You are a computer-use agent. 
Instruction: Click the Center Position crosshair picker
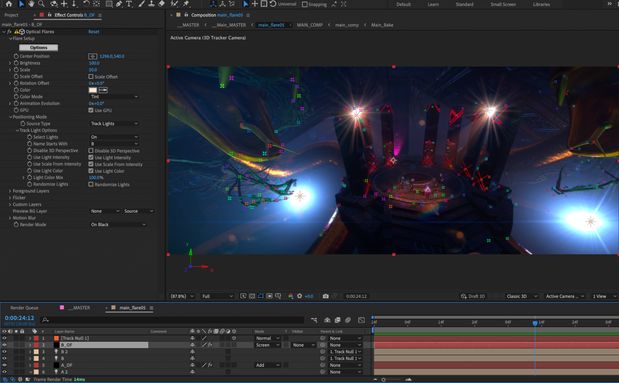click(x=92, y=56)
